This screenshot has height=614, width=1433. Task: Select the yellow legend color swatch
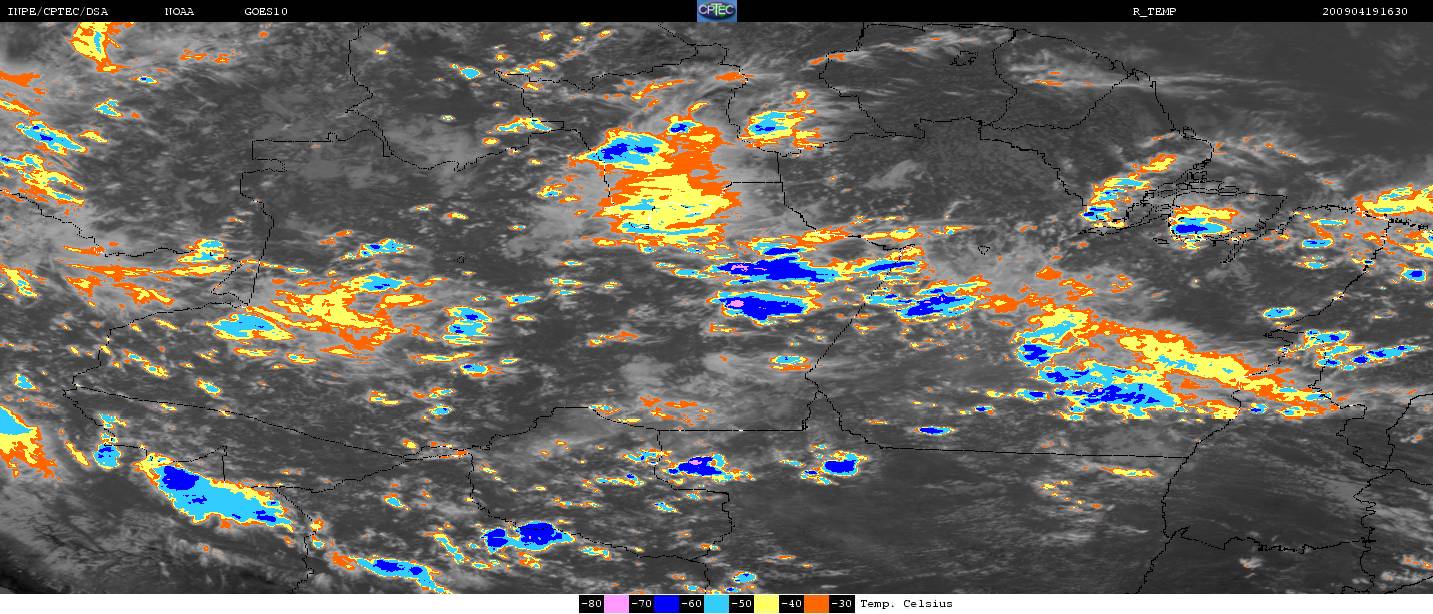click(x=767, y=604)
